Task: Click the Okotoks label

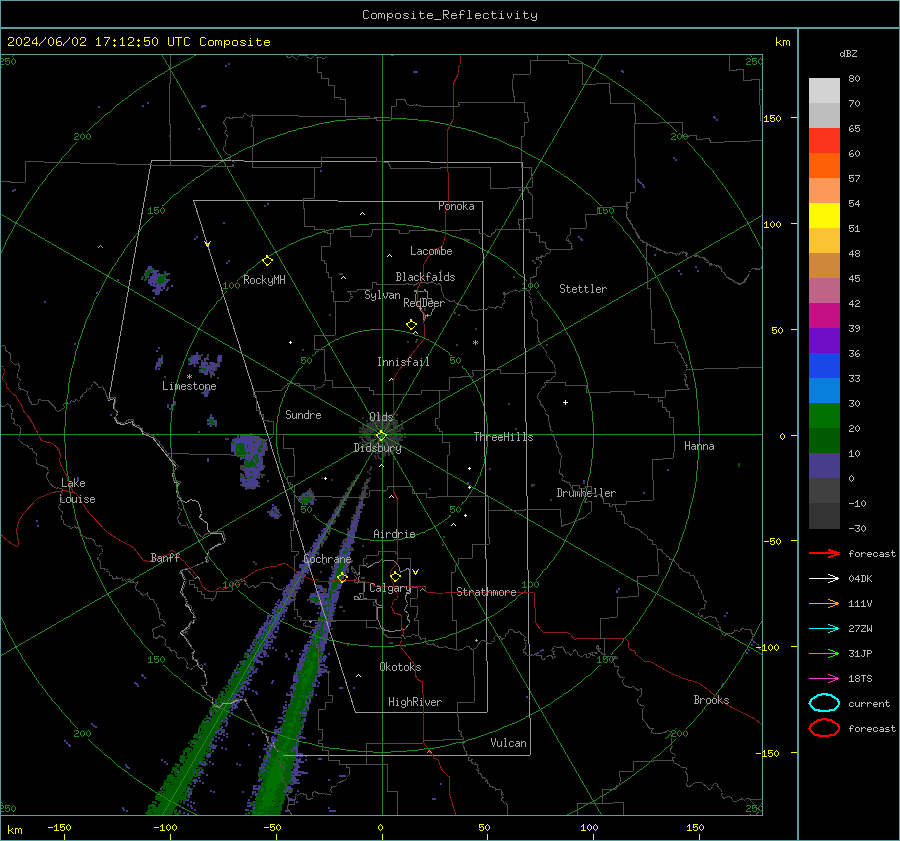Action: 400,667
